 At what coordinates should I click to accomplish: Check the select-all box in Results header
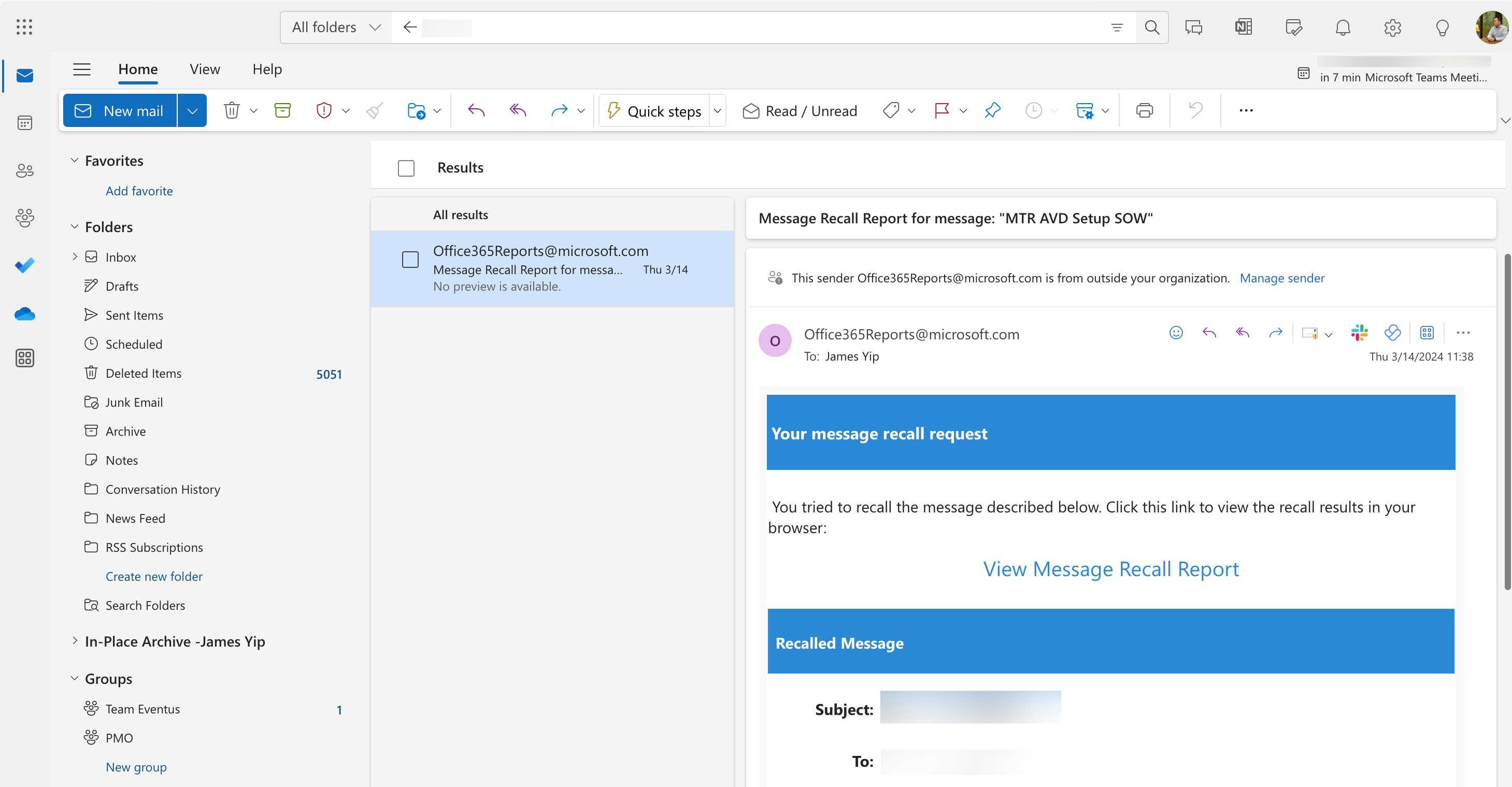pyautogui.click(x=406, y=168)
